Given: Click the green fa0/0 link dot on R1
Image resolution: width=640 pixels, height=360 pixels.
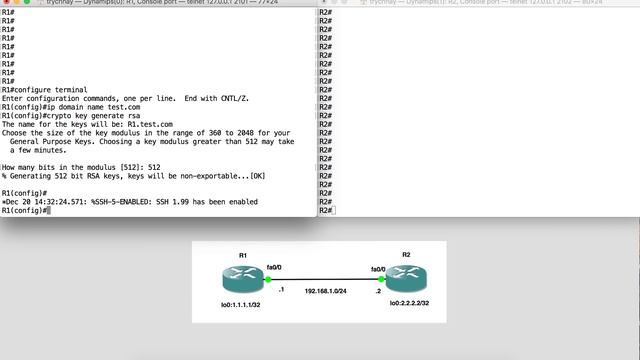Looking at the screenshot, I should [268, 280].
